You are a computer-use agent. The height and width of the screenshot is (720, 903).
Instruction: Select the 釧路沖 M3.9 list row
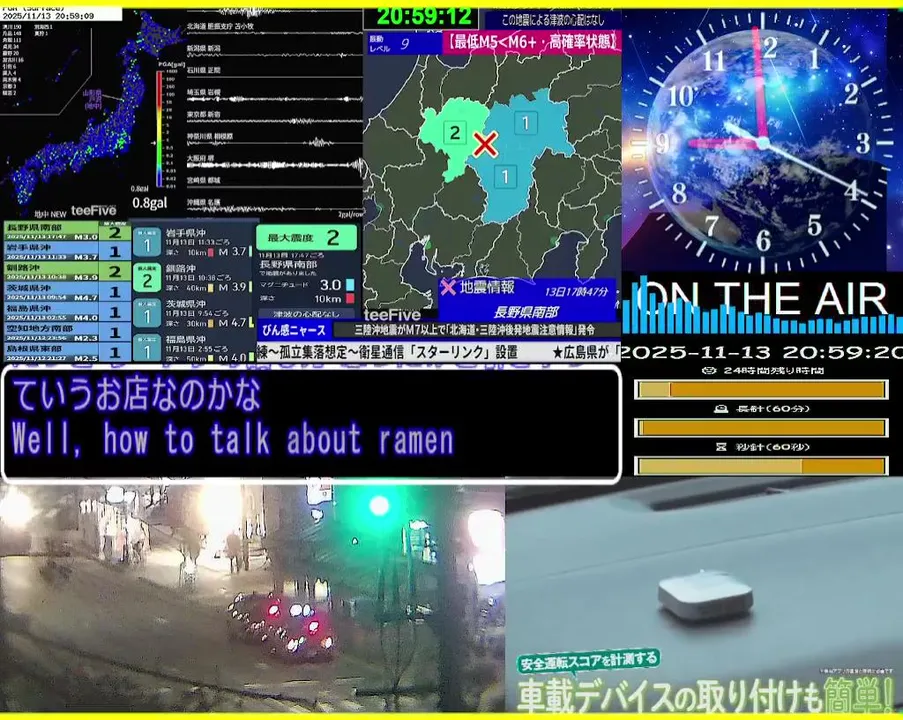point(67,272)
